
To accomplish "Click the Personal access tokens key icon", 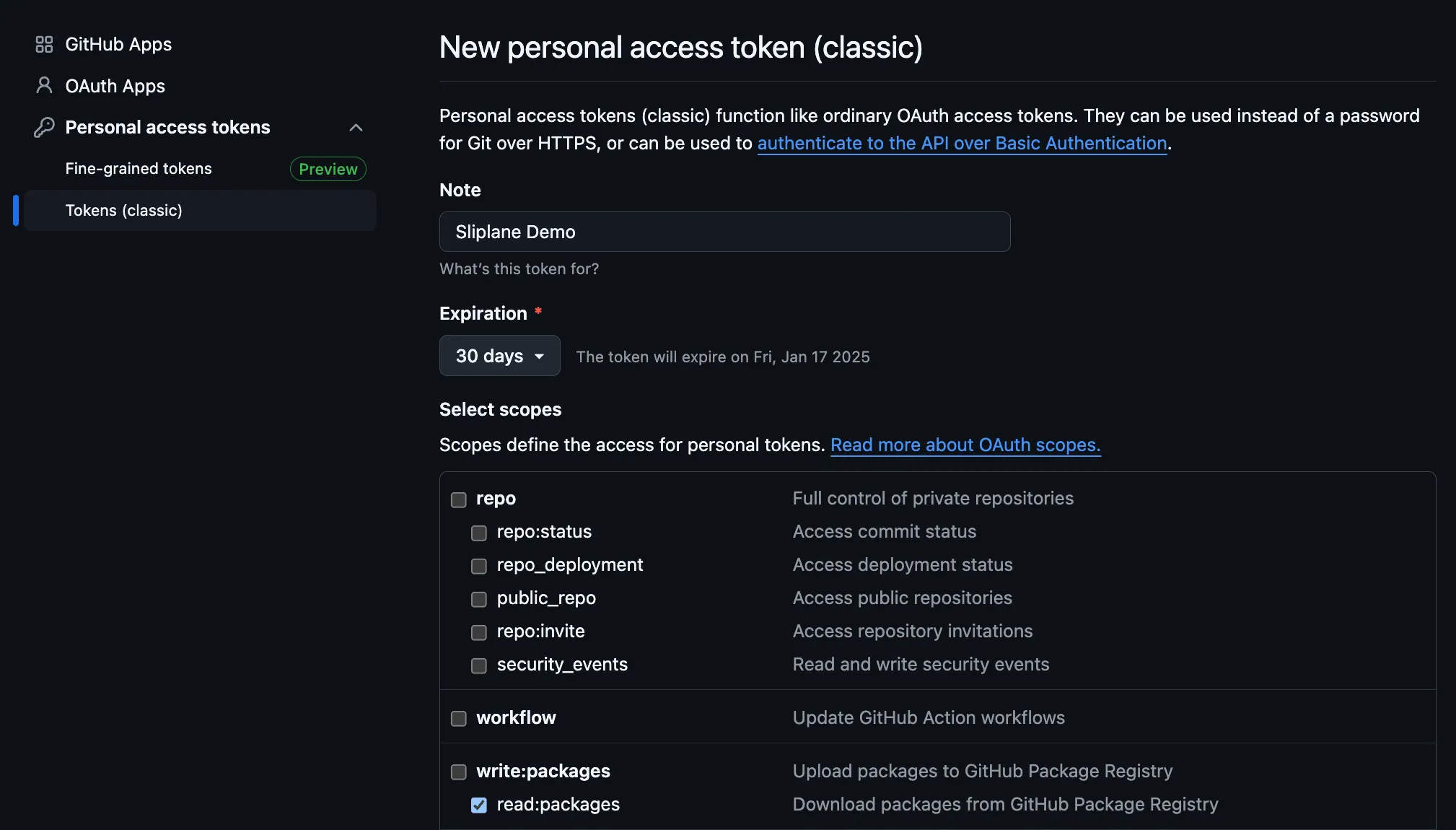I will click(44, 127).
